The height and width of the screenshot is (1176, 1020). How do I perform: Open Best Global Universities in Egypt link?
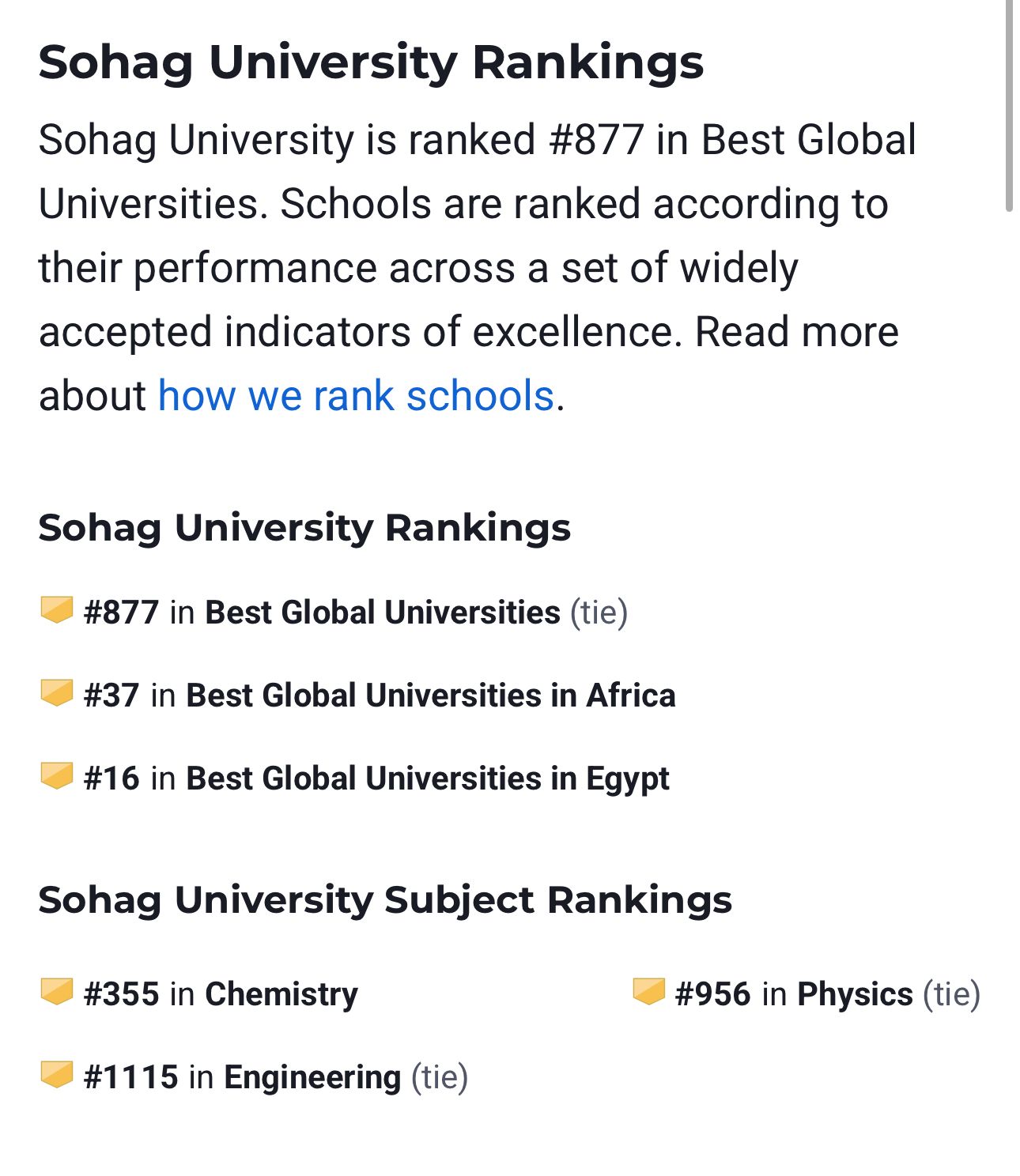coord(428,779)
